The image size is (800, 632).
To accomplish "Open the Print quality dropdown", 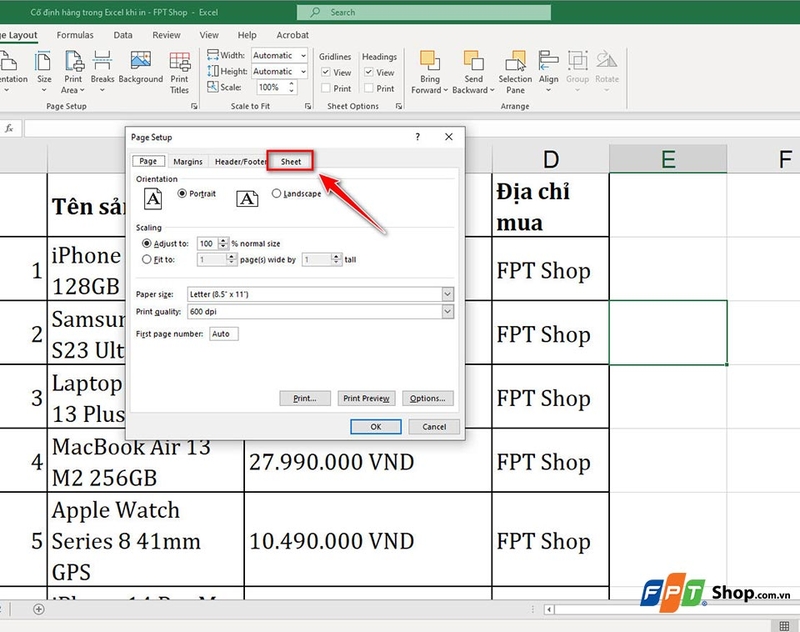I will (x=447, y=312).
